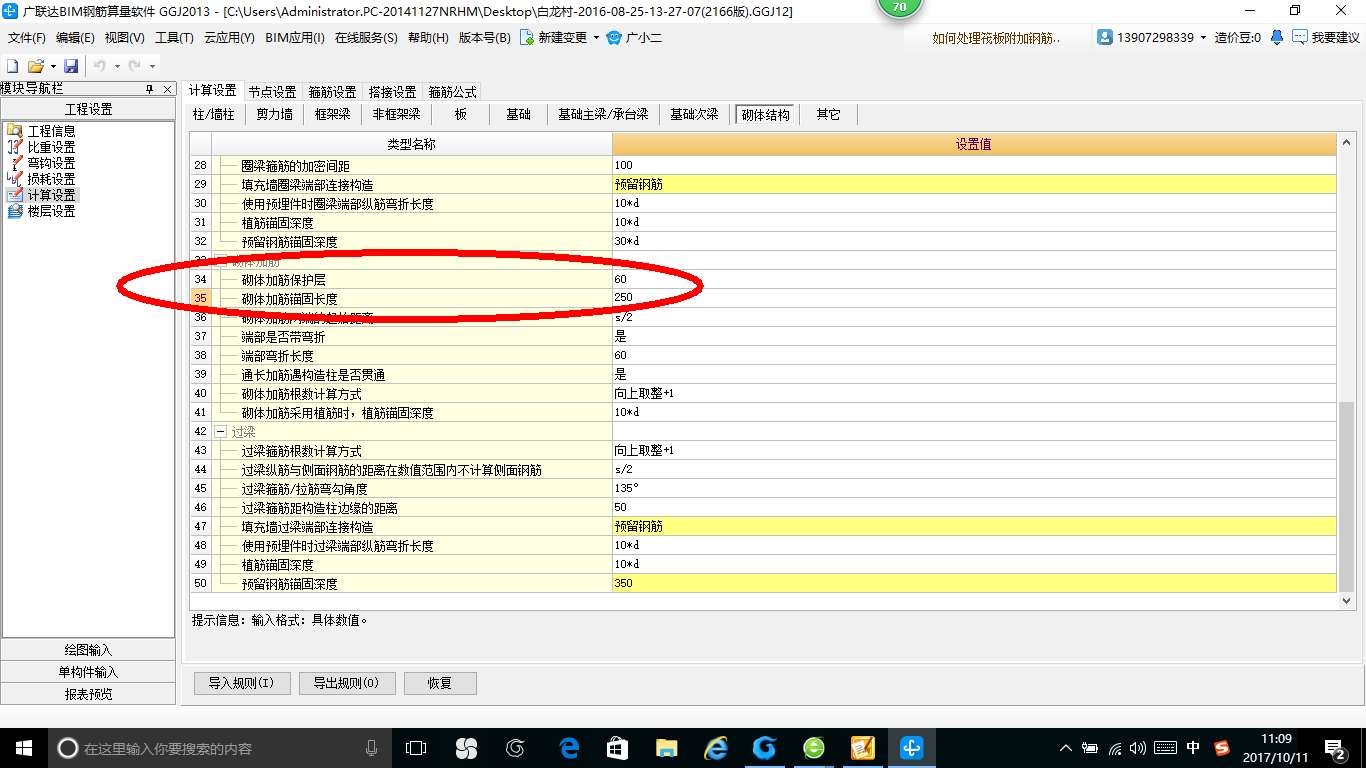Open the 编辑(E) menu
The width and height of the screenshot is (1366, 768).
(x=75, y=37)
